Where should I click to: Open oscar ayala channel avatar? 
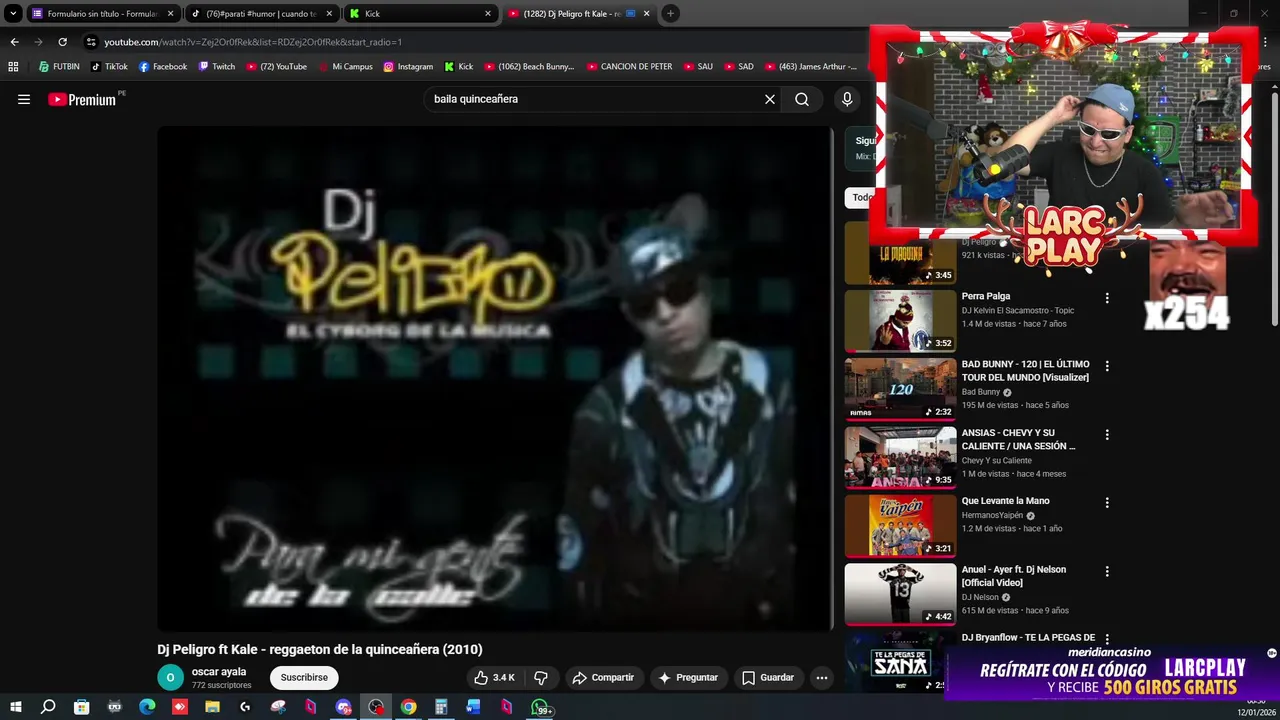point(170,677)
